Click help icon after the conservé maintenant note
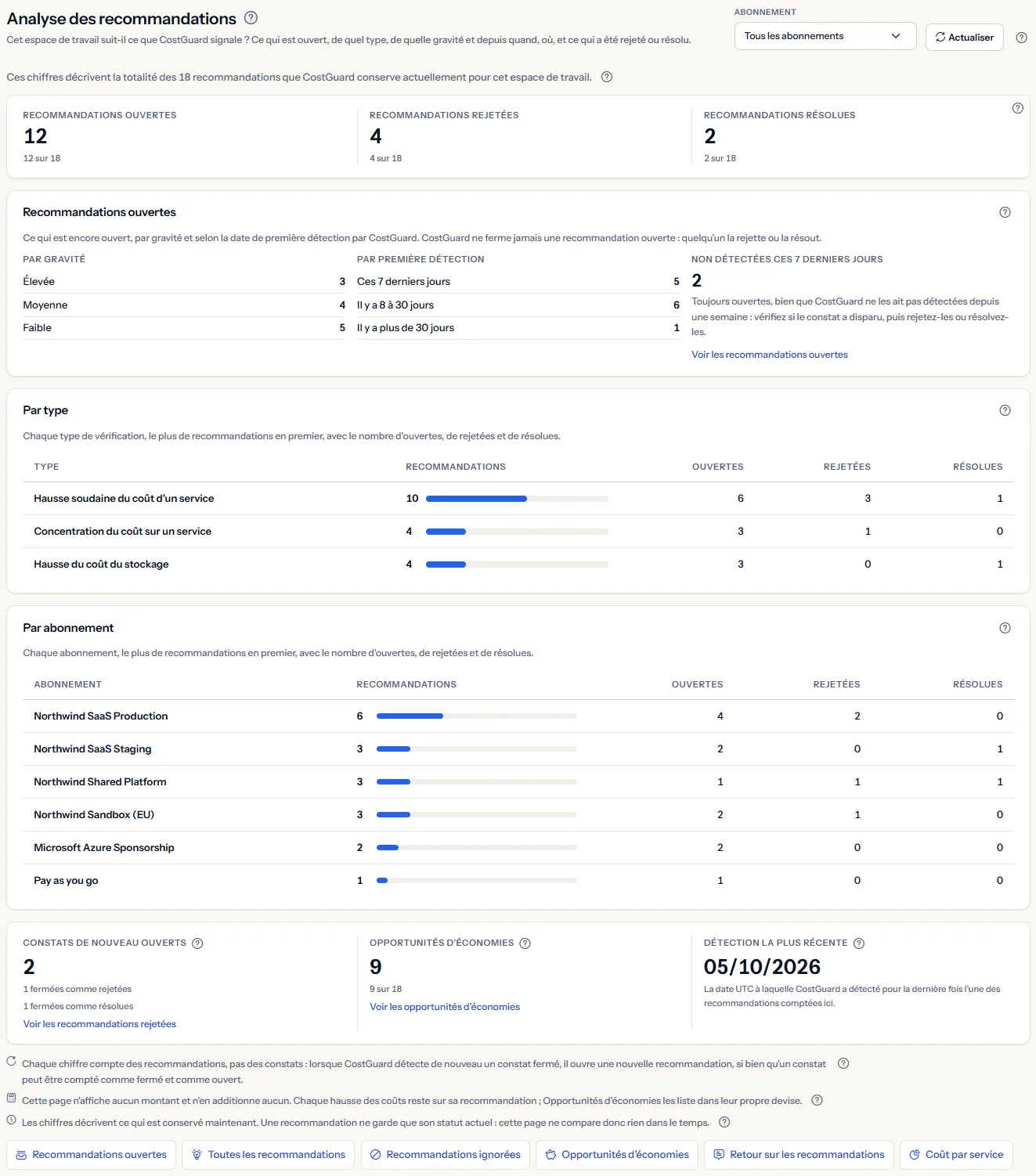This screenshot has height=1176, width=1036. pyautogui.click(x=724, y=1122)
